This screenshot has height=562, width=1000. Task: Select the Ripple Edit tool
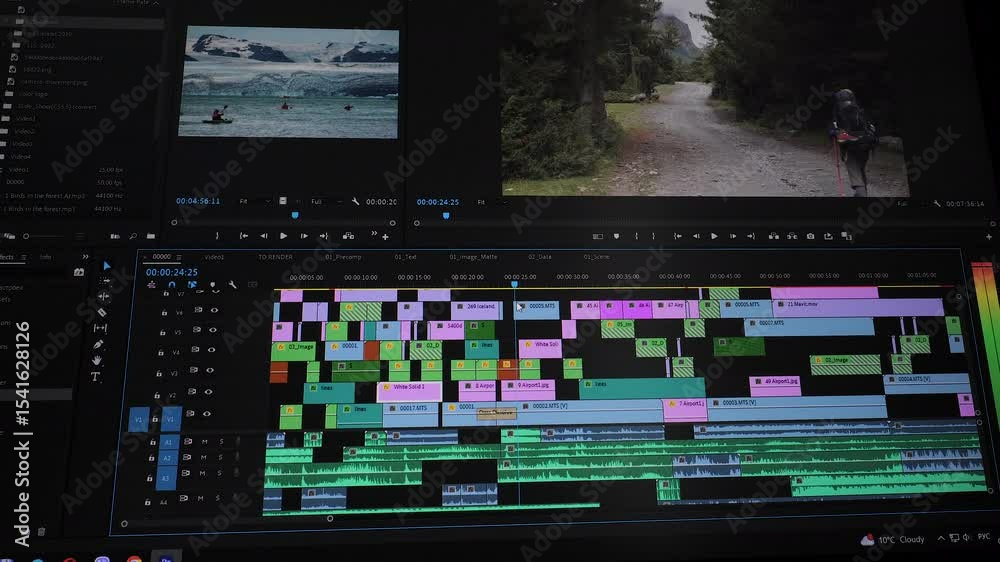point(103,297)
